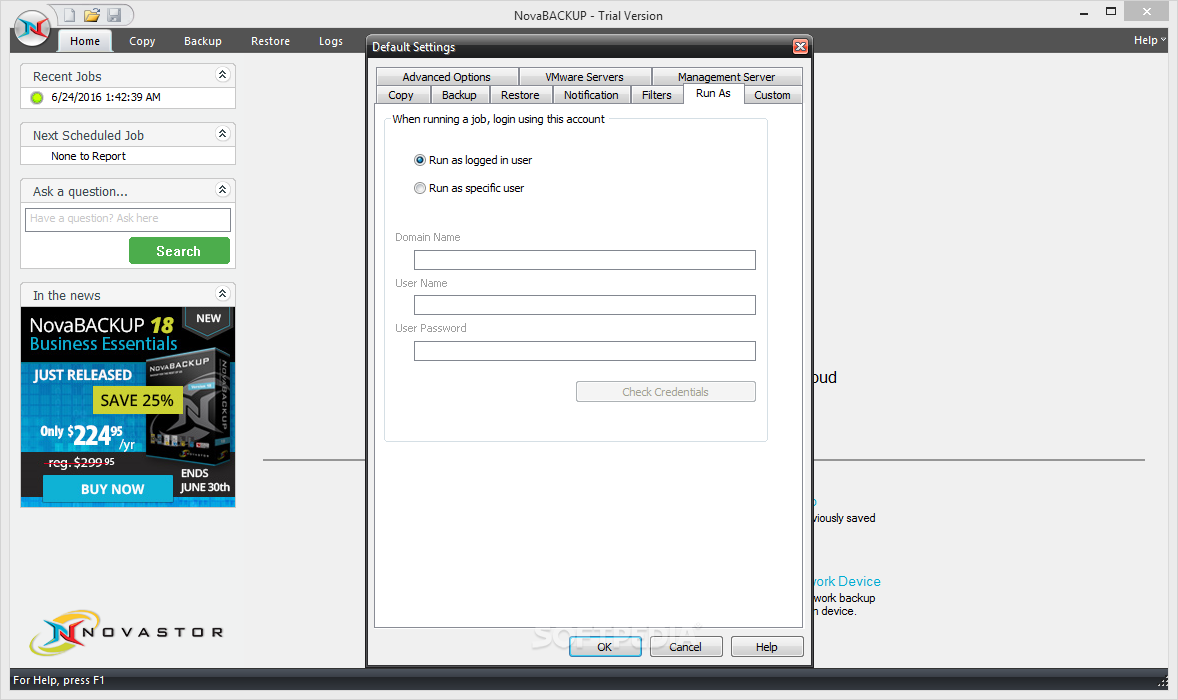Open the Logs ribbon tab
Viewport: 1178px width, 700px height.
point(331,41)
